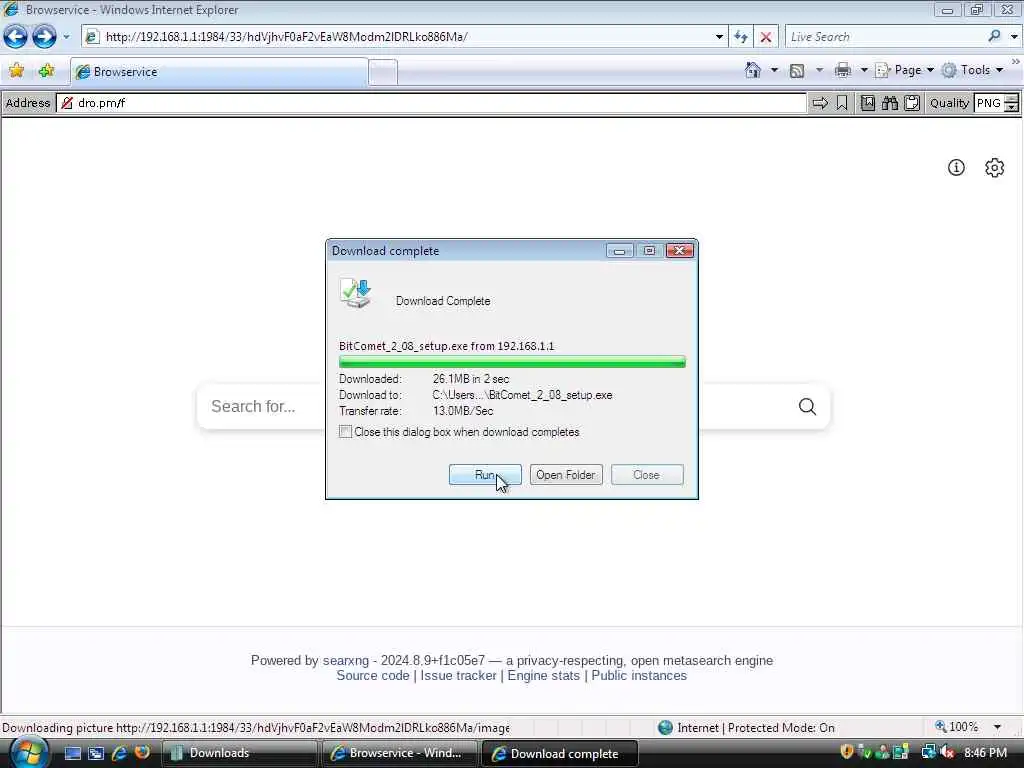Click Run to launch BitComet setup
Screen dimensions: 1024x768
[485, 475]
